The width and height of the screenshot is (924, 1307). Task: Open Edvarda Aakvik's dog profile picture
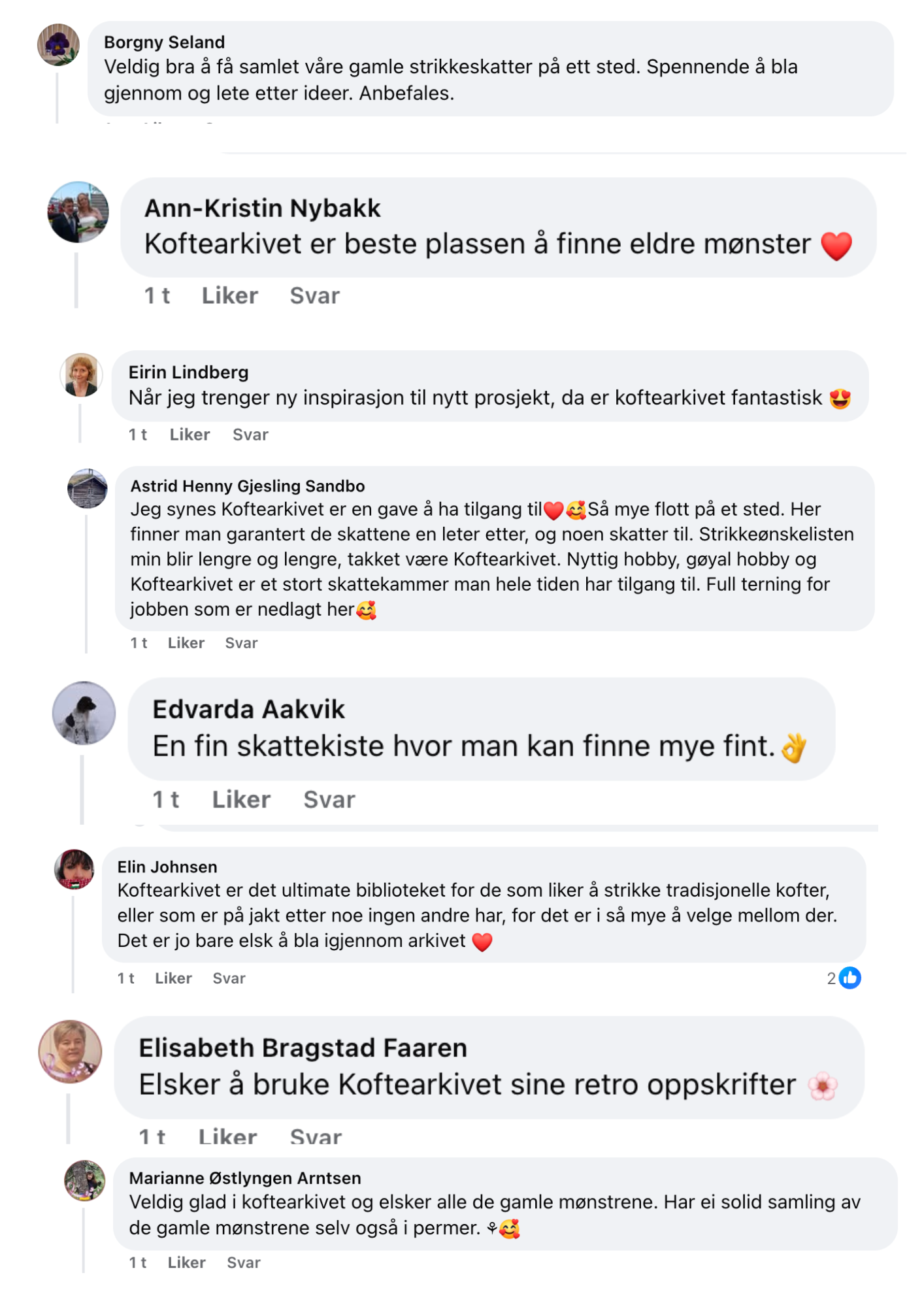(84, 713)
